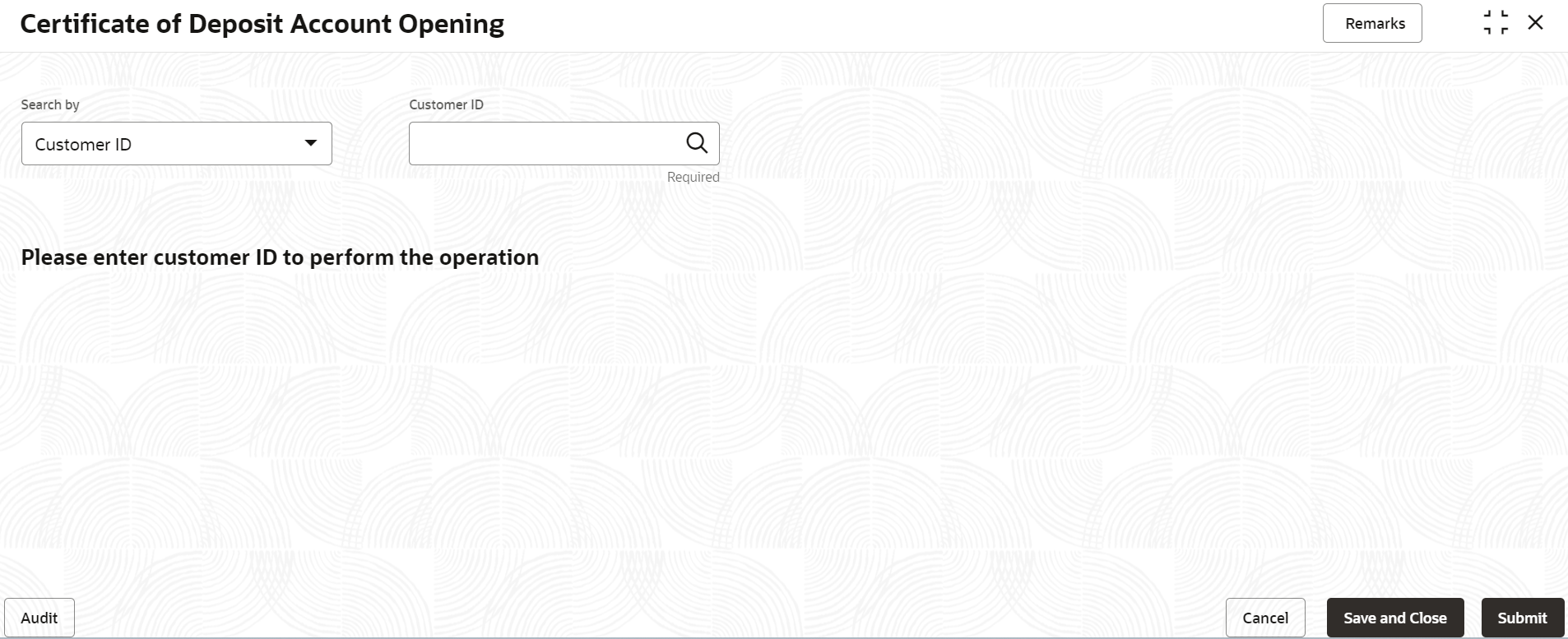The height and width of the screenshot is (639, 1568).
Task: Close the Certificate of Deposit screen
Action: (x=1535, y=23)
